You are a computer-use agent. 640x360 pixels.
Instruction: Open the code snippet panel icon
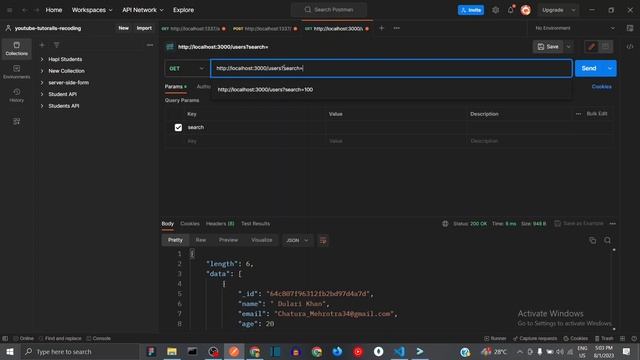630,47
